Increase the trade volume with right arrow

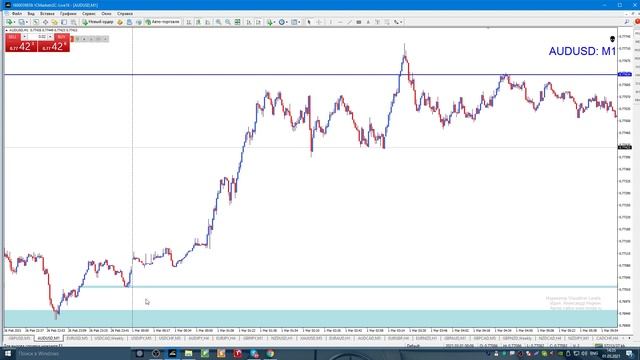point(50,37)
